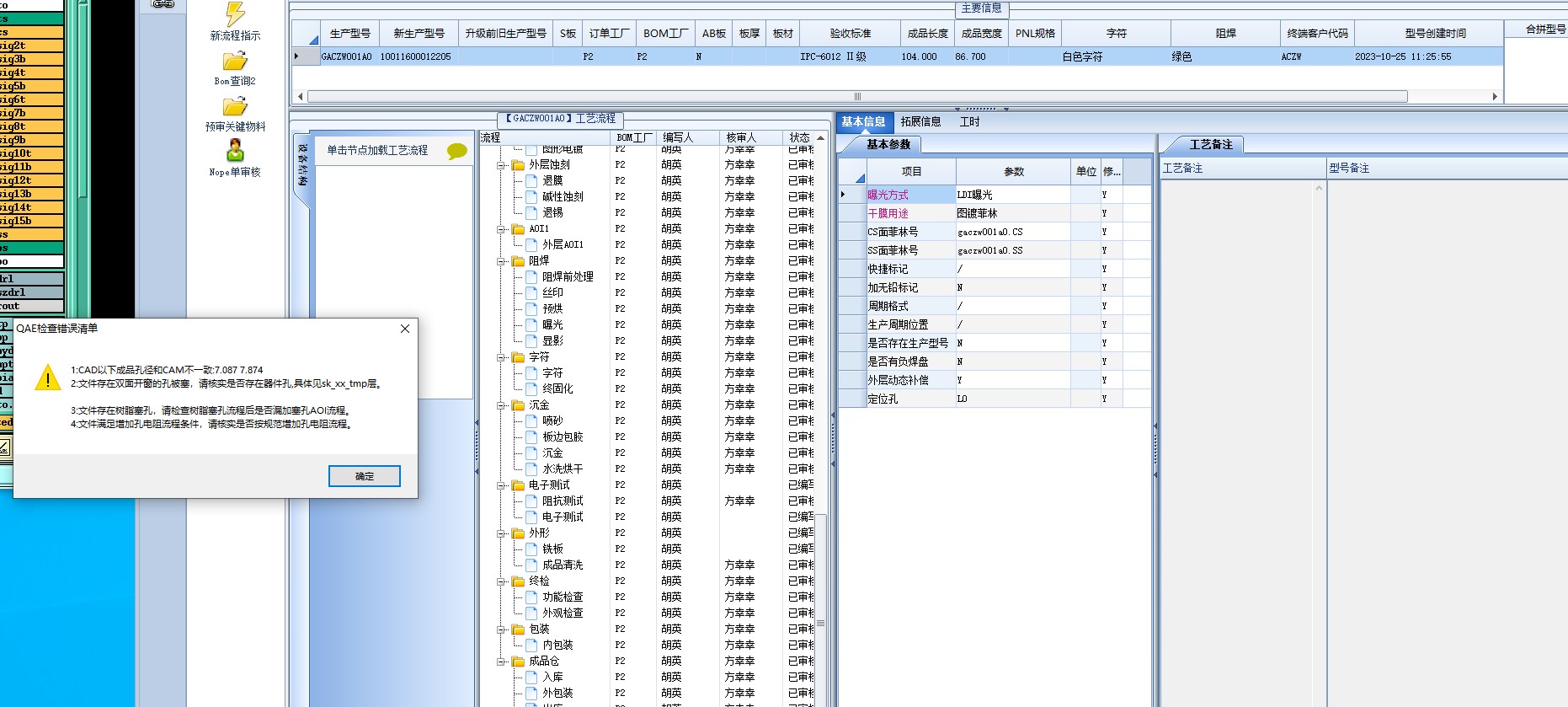This screenshot has height=707, width=1568.
Task: Collapse the 沉金 folder node
Action: click(x=501, y=405)
